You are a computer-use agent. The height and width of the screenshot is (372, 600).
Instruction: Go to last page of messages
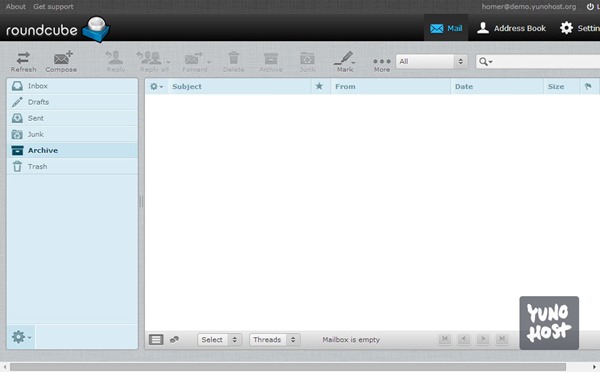(x=502, y=339)
